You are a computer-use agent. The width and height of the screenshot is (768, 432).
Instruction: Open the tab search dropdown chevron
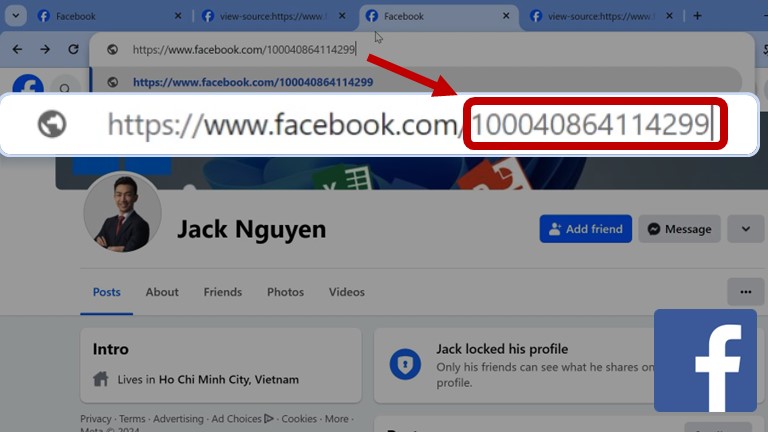click(16, 16)
